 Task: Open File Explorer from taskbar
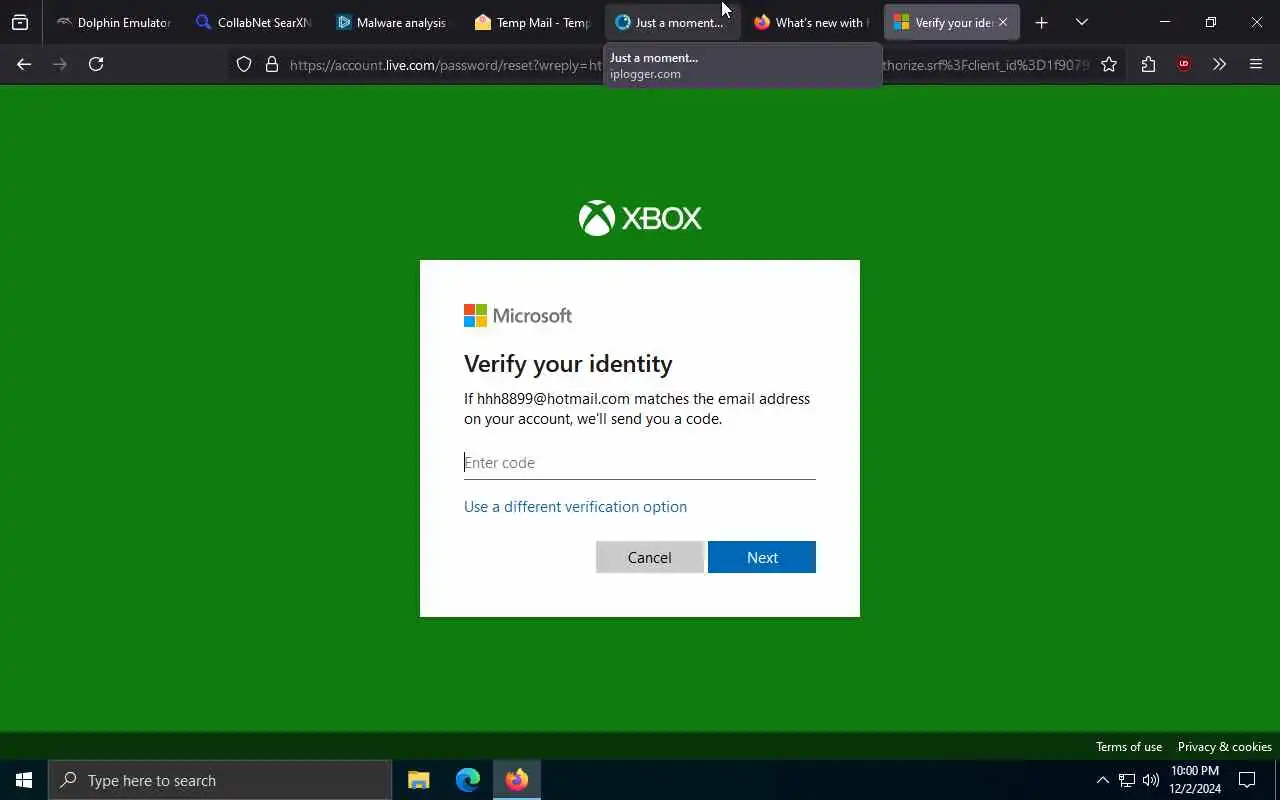click(x=419, y=780)
